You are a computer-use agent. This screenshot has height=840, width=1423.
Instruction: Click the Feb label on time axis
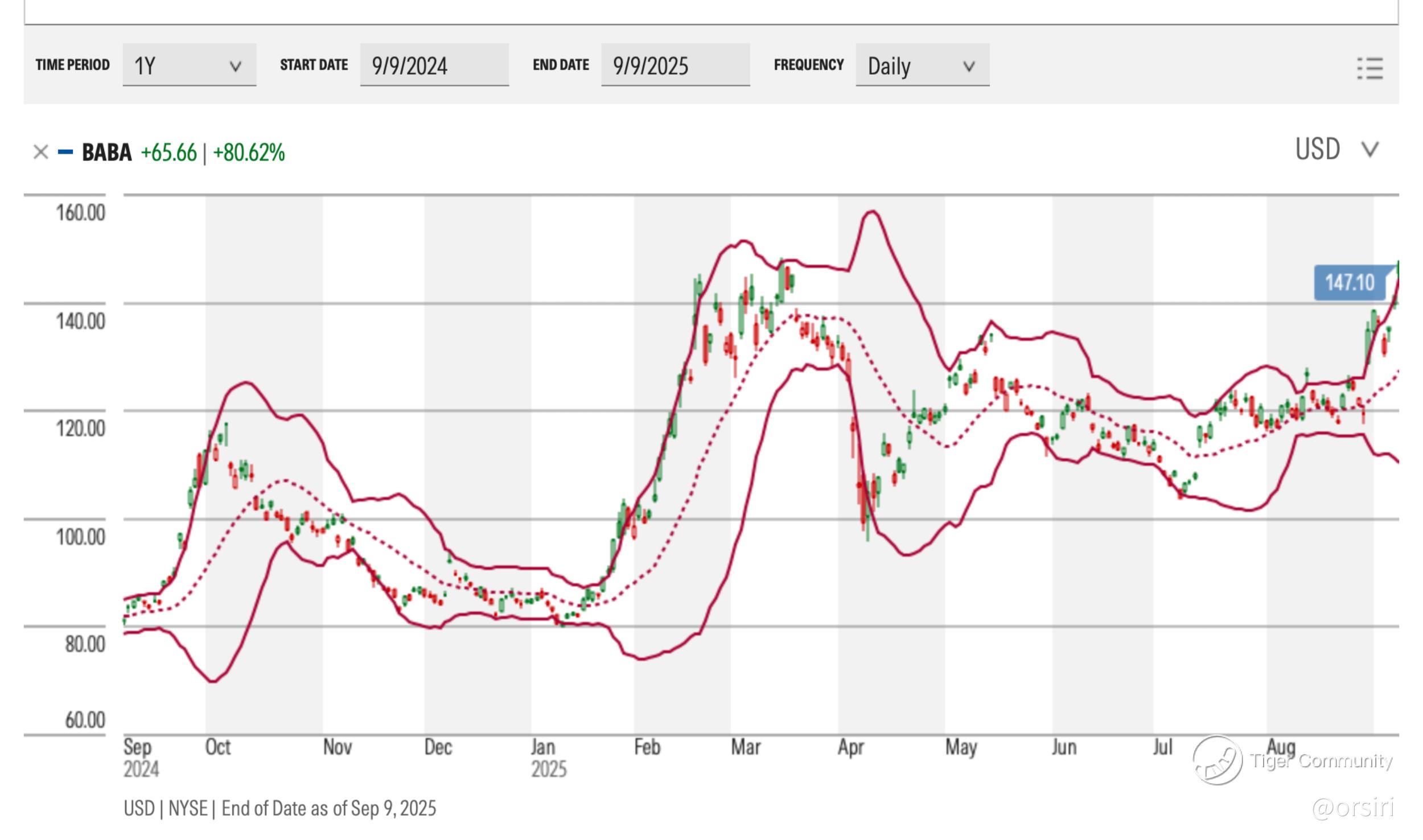pyautogui.click(x=647, y=747)
